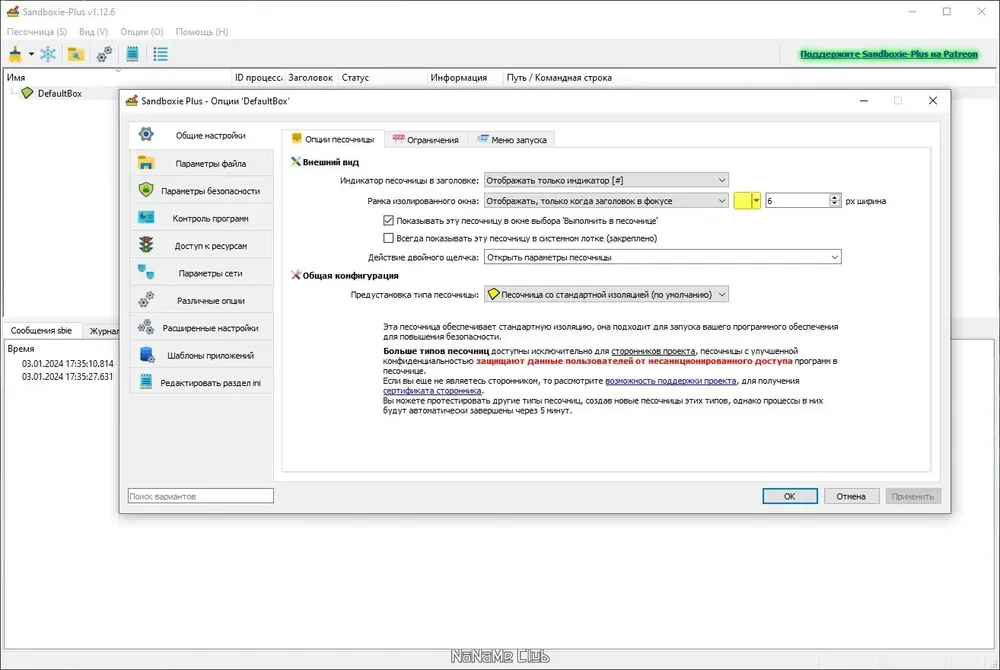Open Редактировать раздел ini section
This screenshot has width=1000, height=670.
click(x=202, y=382)
